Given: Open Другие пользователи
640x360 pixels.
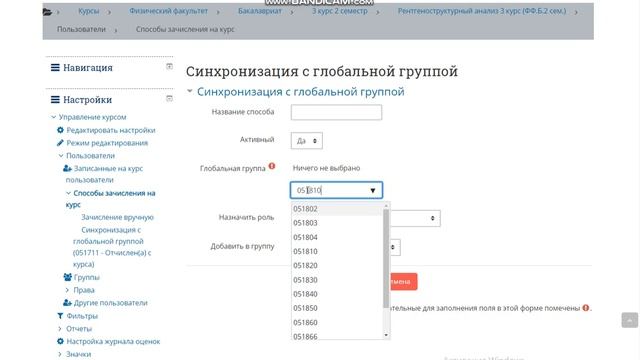Looking at the screenshot, I should tap(111, 302).
